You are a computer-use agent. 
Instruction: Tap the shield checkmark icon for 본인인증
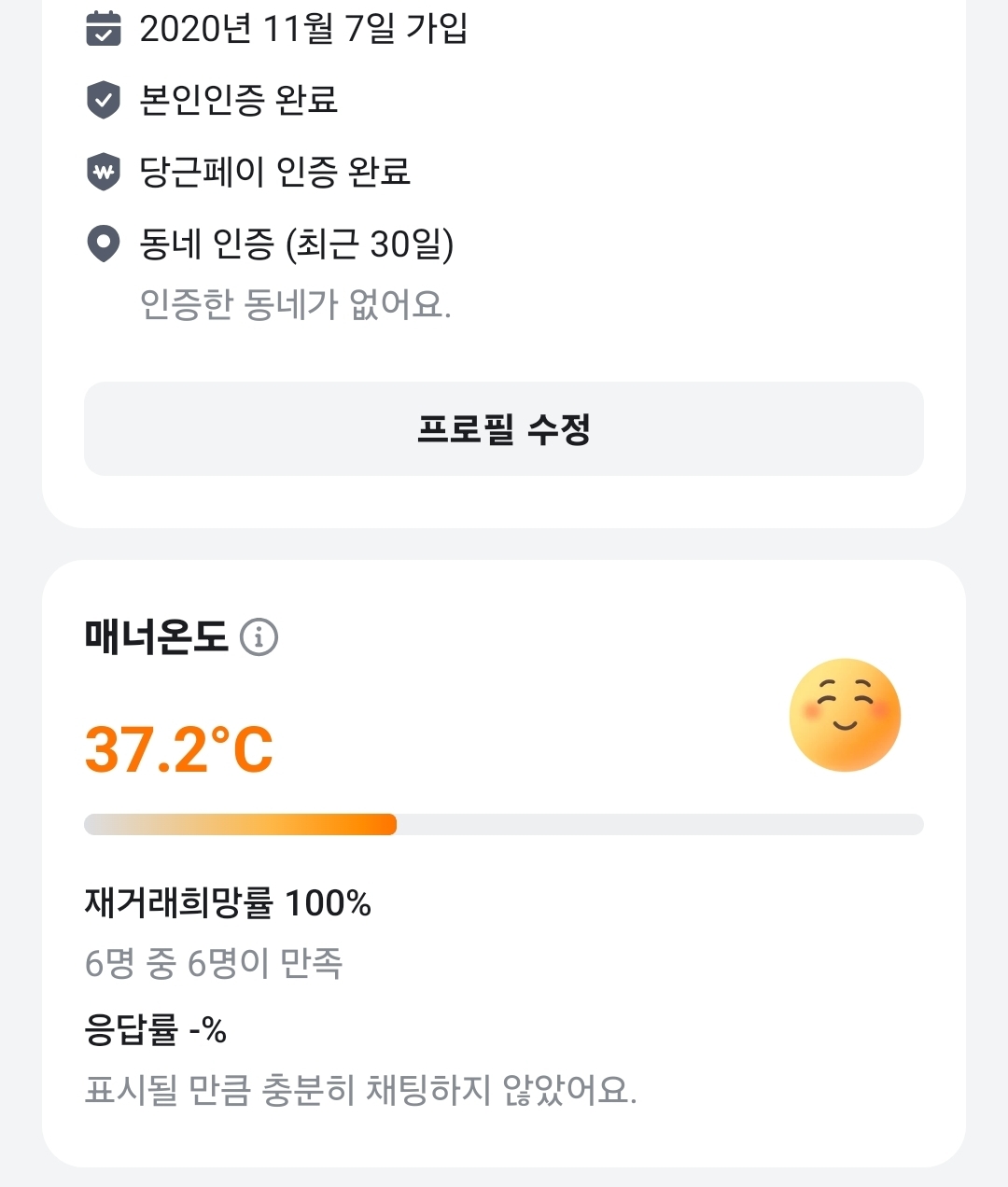[104, 100]
